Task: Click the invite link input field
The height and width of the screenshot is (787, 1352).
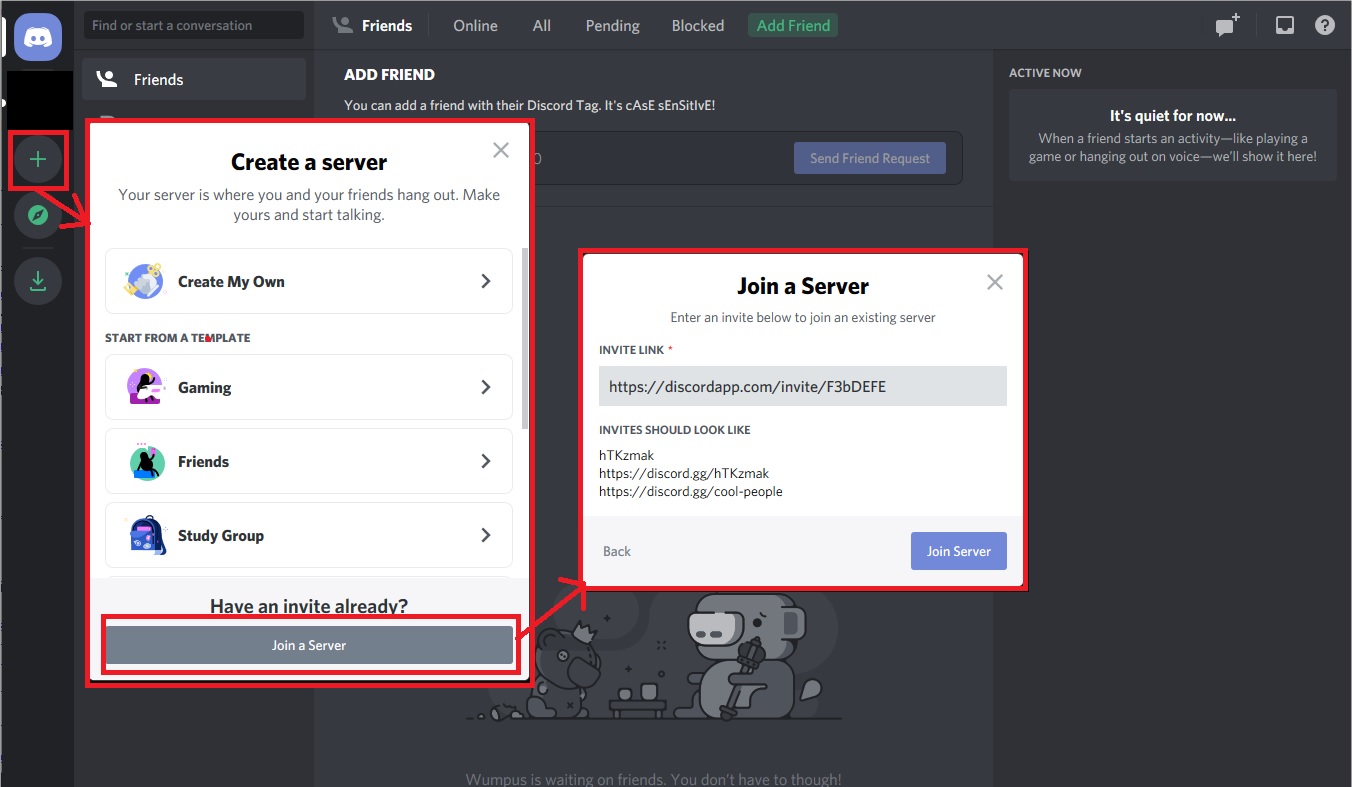Action: (802, 386)
